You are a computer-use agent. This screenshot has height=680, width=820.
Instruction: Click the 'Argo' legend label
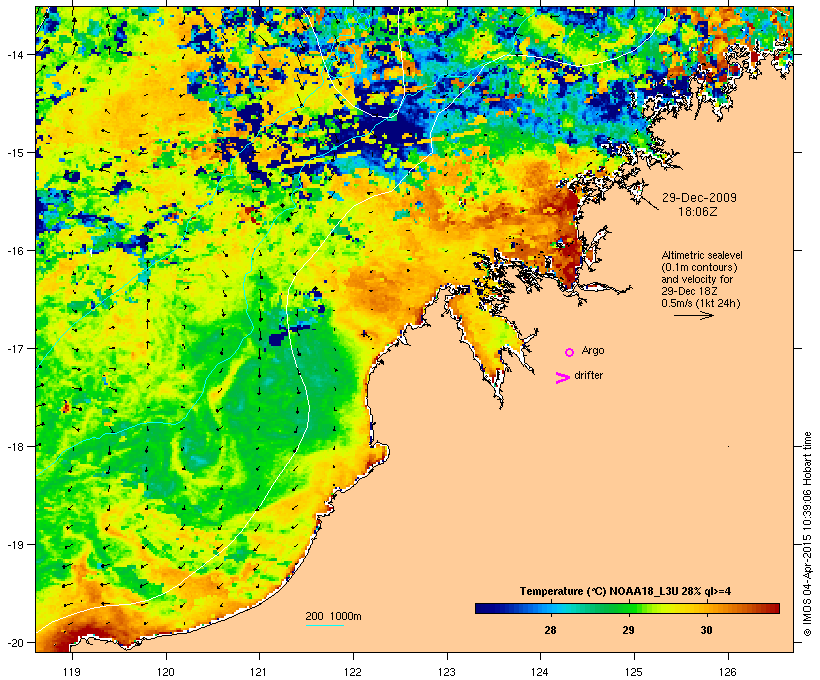[593, 350]
